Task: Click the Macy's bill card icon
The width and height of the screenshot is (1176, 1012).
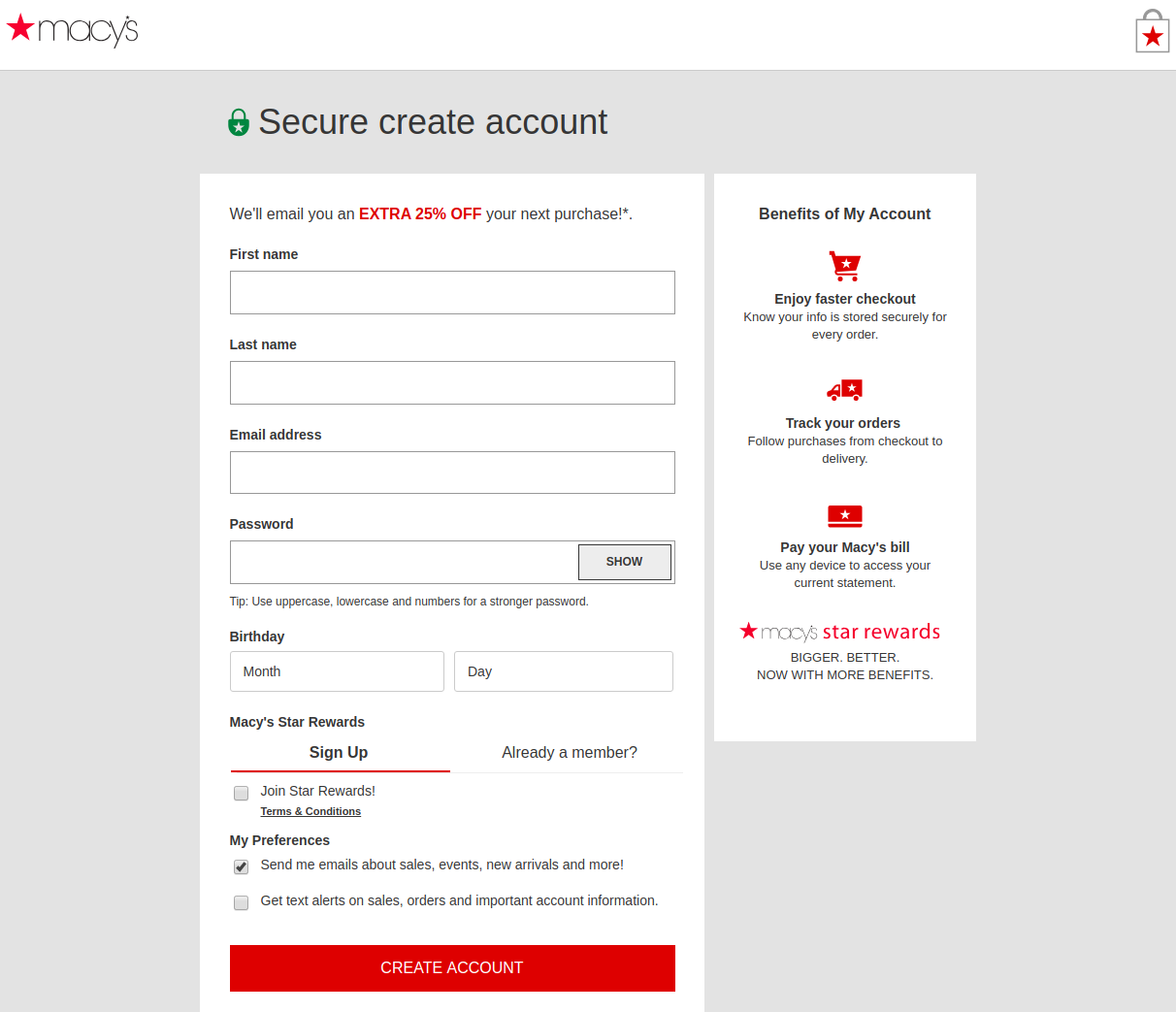Action: click(x=845, y=515)
